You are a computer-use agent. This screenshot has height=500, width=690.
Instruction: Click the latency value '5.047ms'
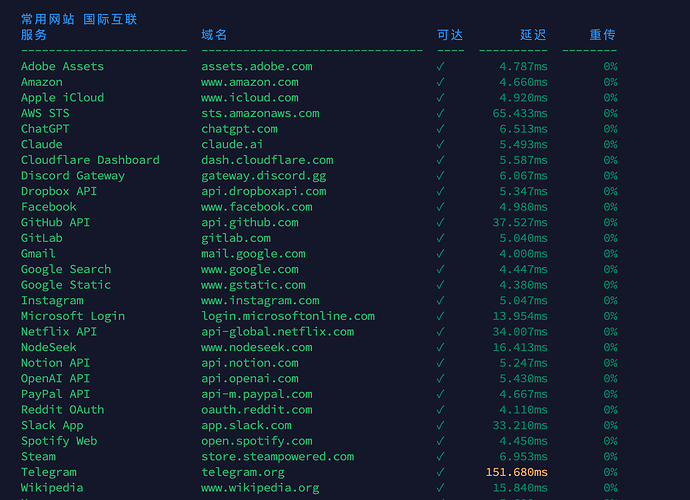523,301
